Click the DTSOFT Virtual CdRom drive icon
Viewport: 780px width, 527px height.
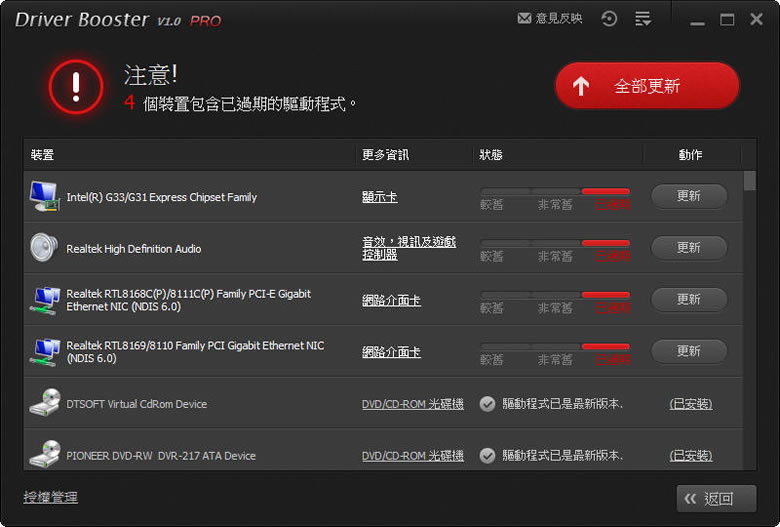[44, 404]
